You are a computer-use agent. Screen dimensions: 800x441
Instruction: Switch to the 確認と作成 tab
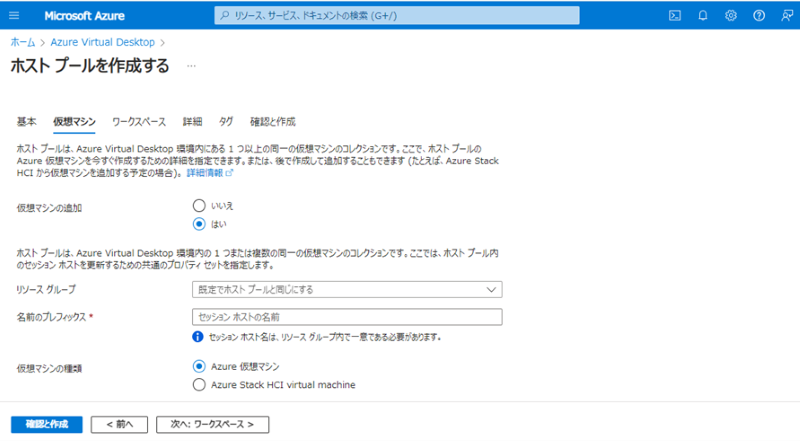pyautogui.click(x=272, y=121)
